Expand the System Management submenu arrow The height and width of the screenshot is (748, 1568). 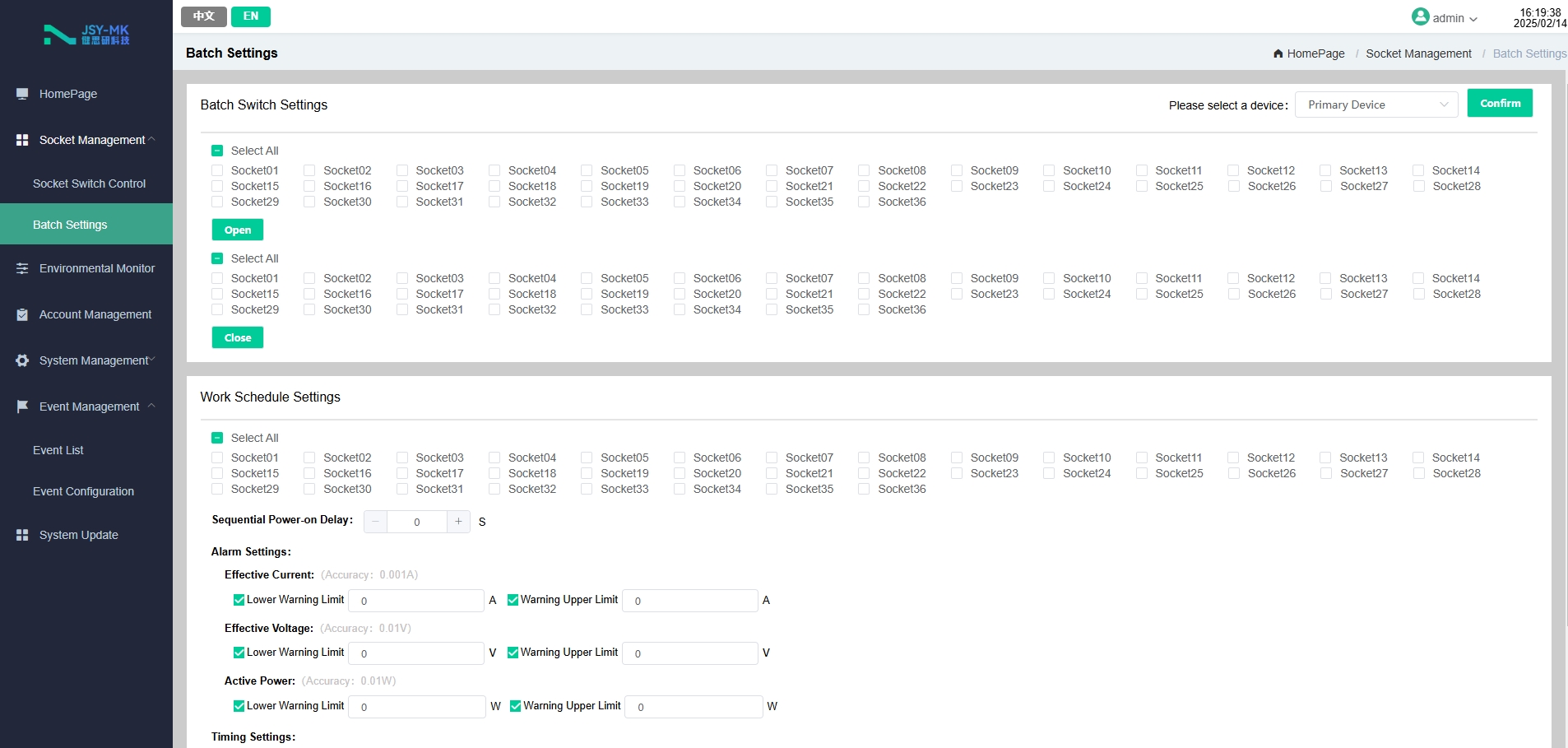[x=152, y=360]
